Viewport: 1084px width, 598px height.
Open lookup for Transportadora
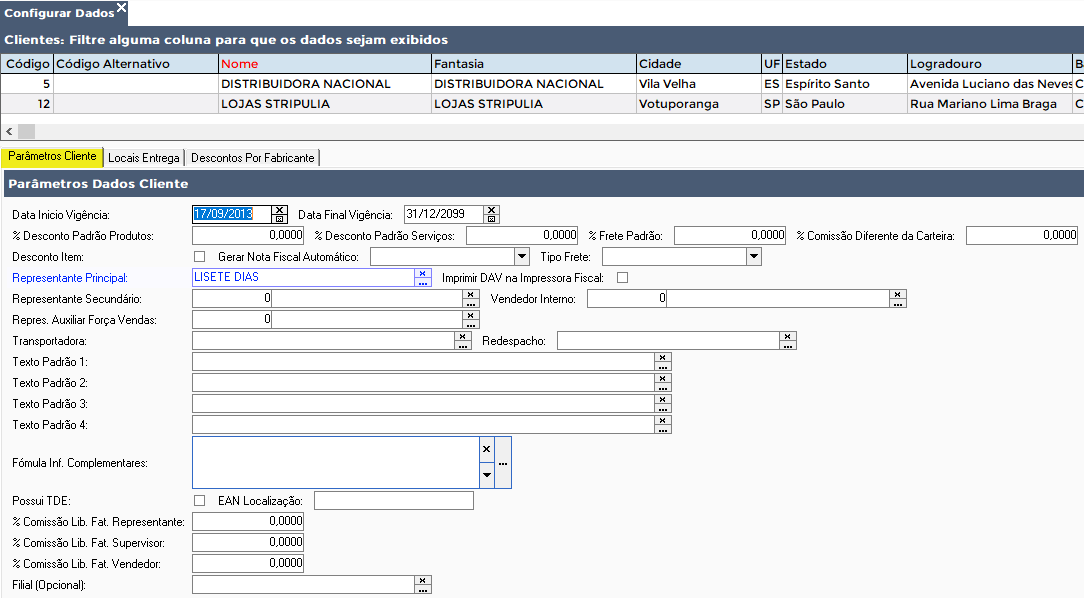(x=462, y=345)
